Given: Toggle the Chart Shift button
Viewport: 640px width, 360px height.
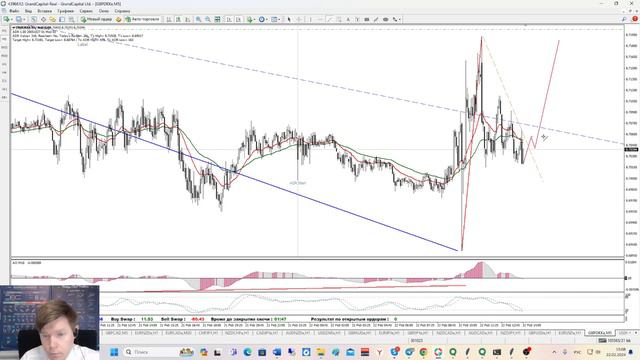Looking at the screenshot, I should pos(238,19).
